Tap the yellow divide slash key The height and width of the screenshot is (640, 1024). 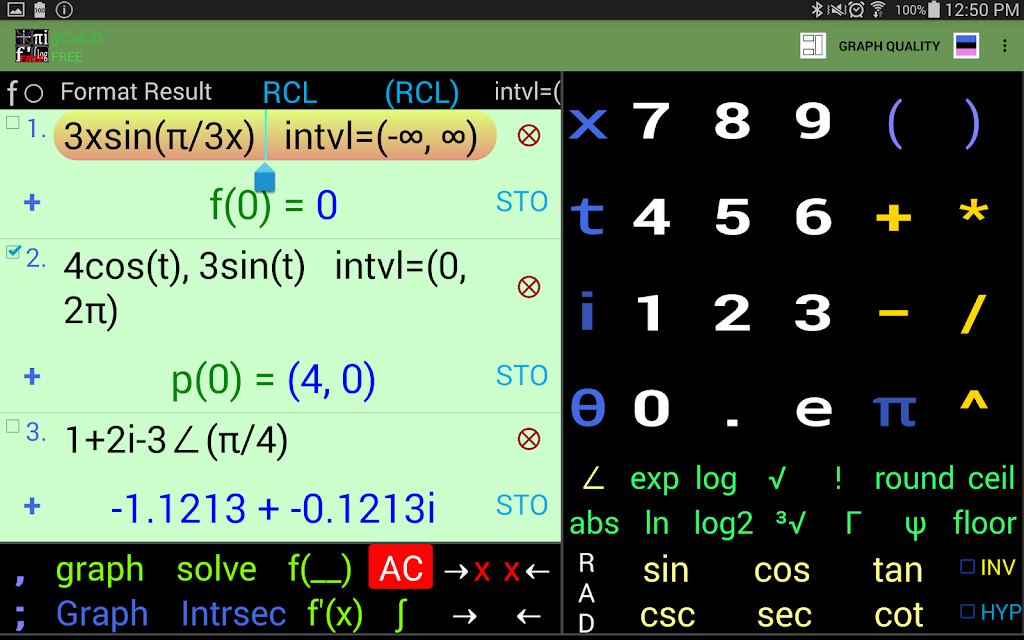coord(973,313)
